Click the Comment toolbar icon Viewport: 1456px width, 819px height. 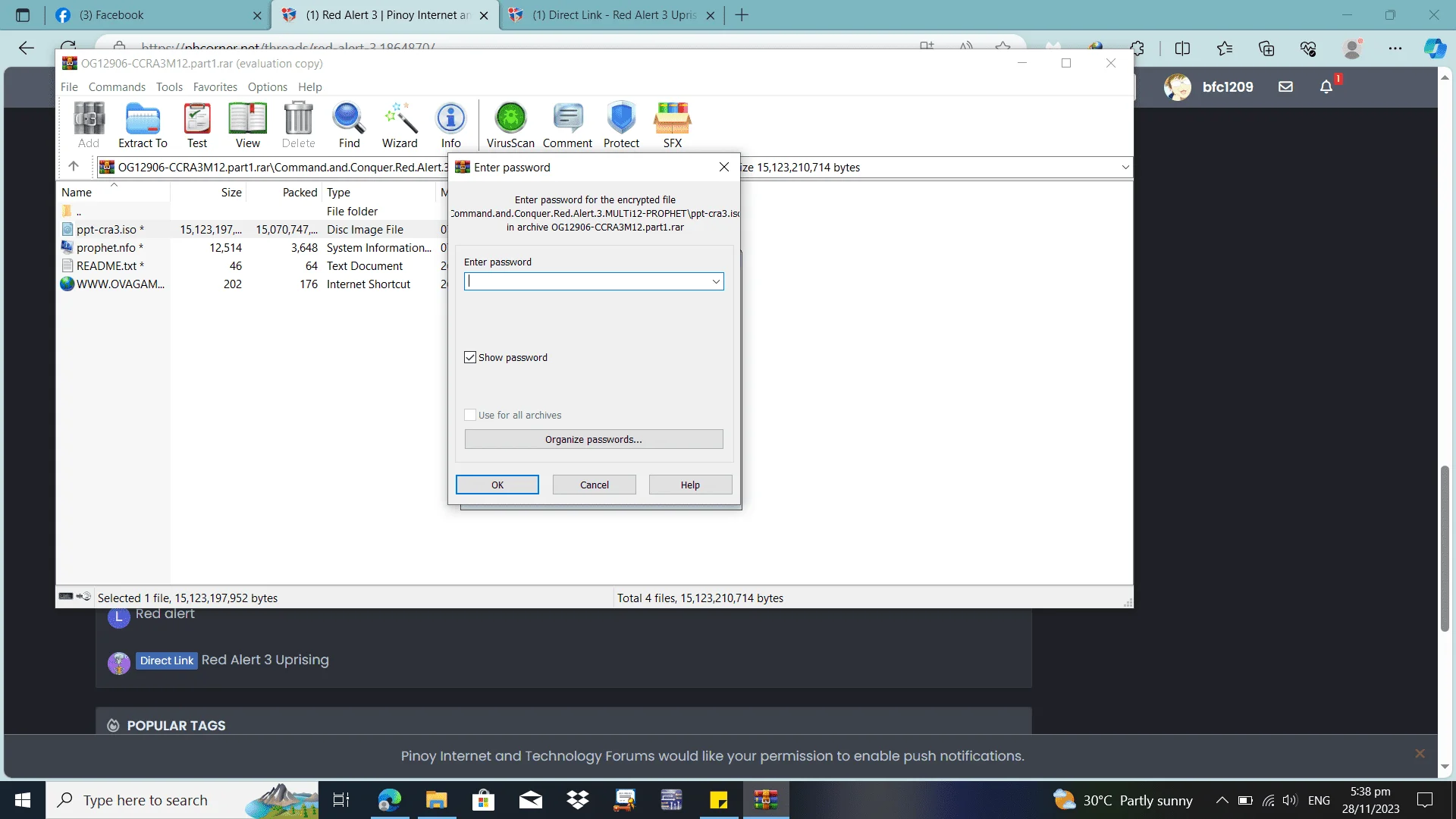tap(567, 125)
